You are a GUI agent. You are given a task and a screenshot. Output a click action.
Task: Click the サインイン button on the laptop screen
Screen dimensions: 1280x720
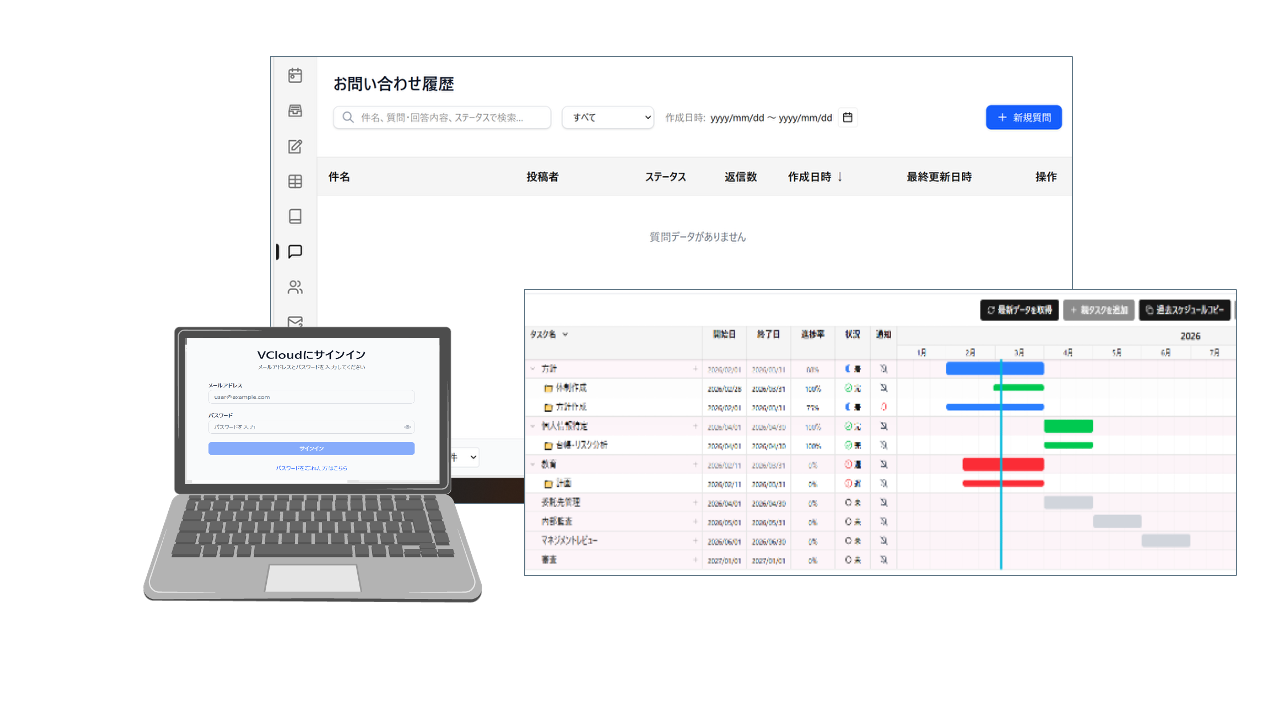pos(310,448)
